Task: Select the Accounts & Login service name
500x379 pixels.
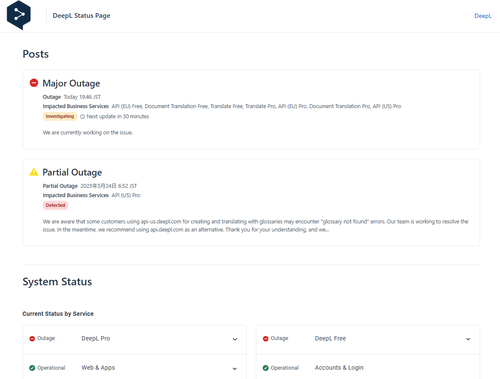Action: tap(339, 368)
